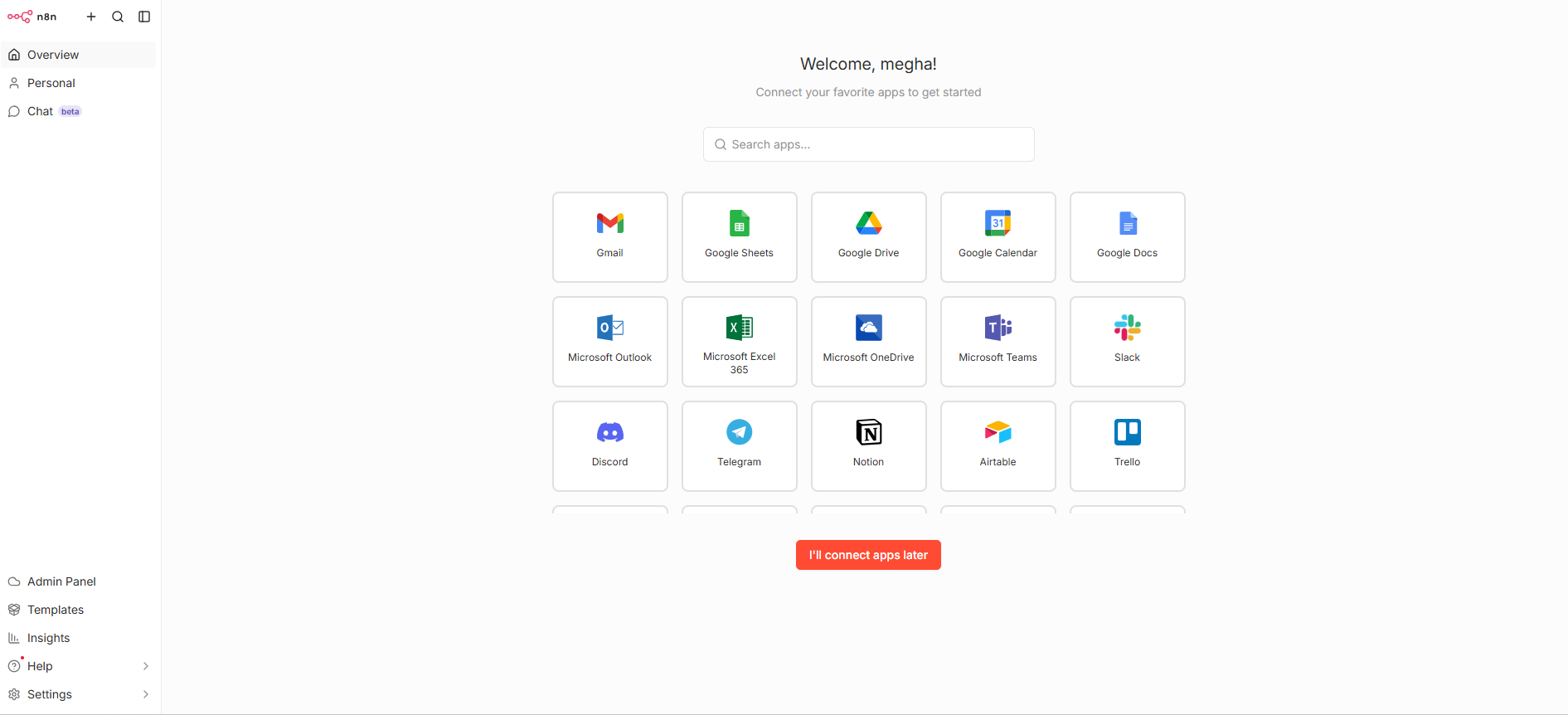Open the Admin Panel

tap(61, 581)
